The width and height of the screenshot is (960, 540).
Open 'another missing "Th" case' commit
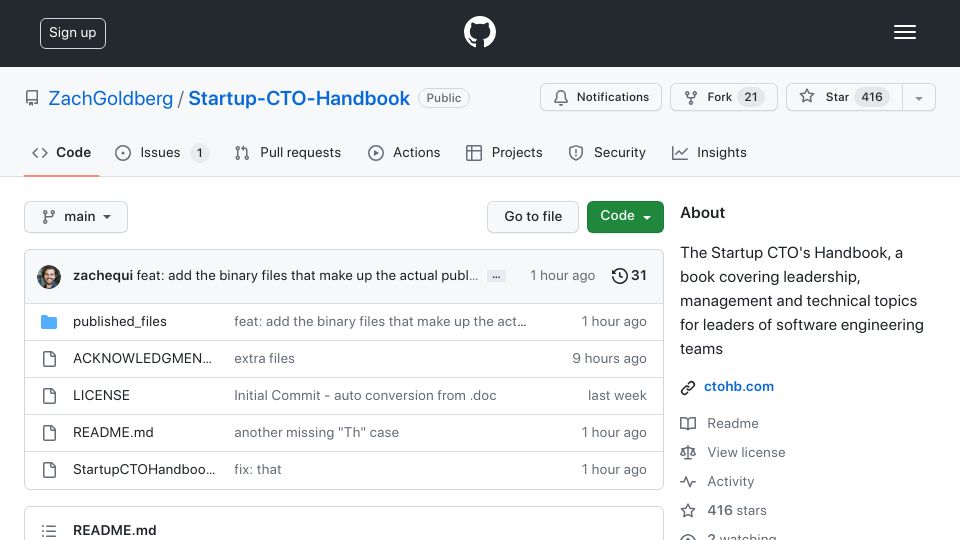[317, 432]
